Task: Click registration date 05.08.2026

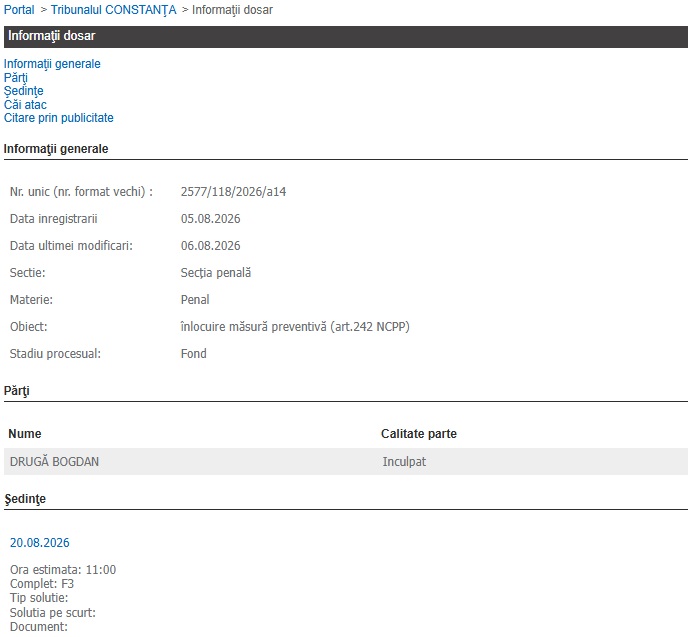Action: pyautogui.click(x=210, y=219)
